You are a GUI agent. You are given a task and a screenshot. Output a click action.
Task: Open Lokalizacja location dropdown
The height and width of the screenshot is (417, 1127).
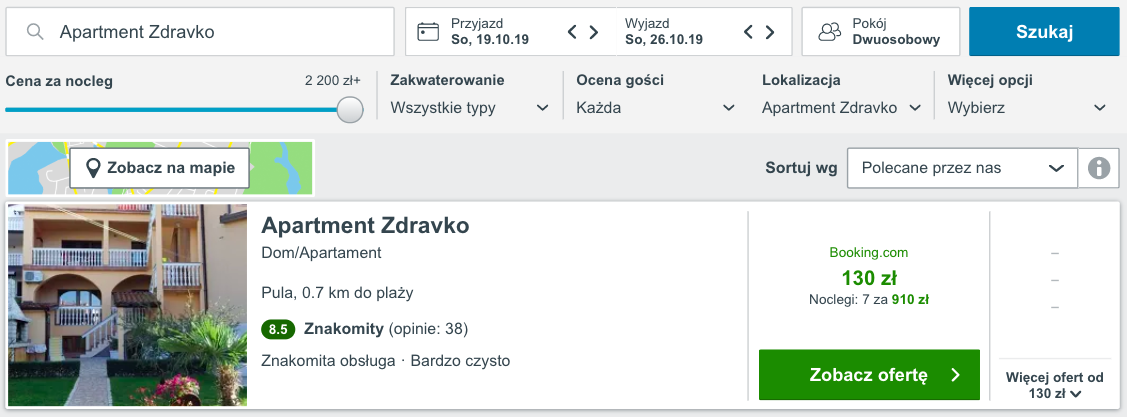pyautogui.click(x=841, y=108)
